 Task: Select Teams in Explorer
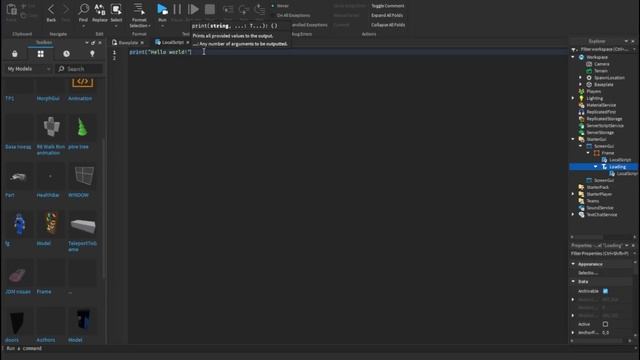[x=593, y=201]
